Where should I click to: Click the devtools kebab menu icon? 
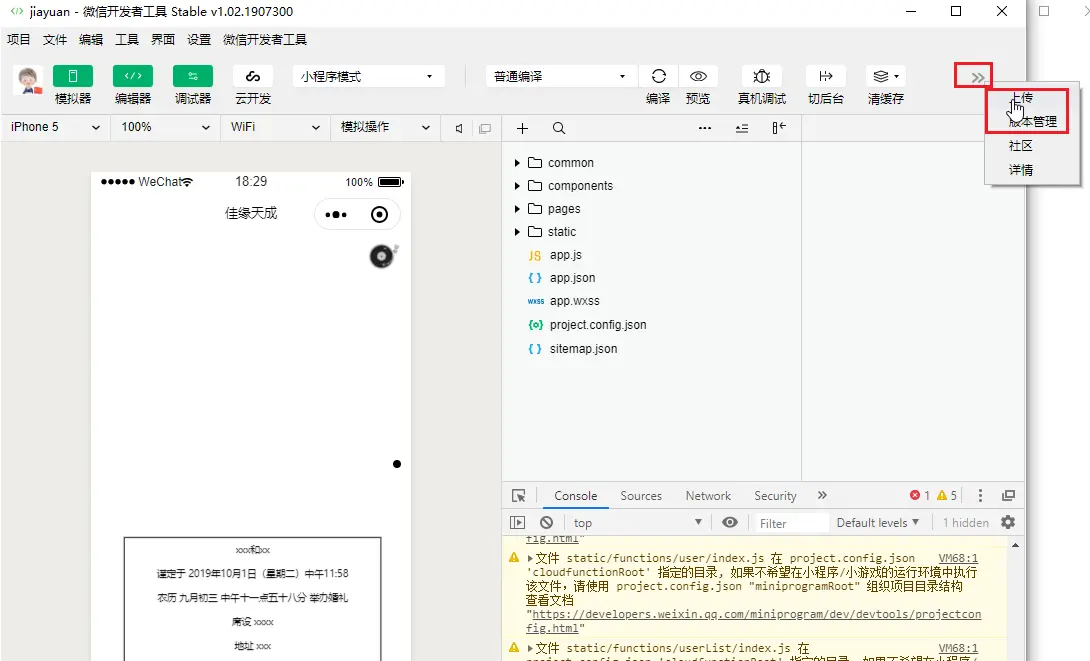pyautogui.click(x=980, y=495)
